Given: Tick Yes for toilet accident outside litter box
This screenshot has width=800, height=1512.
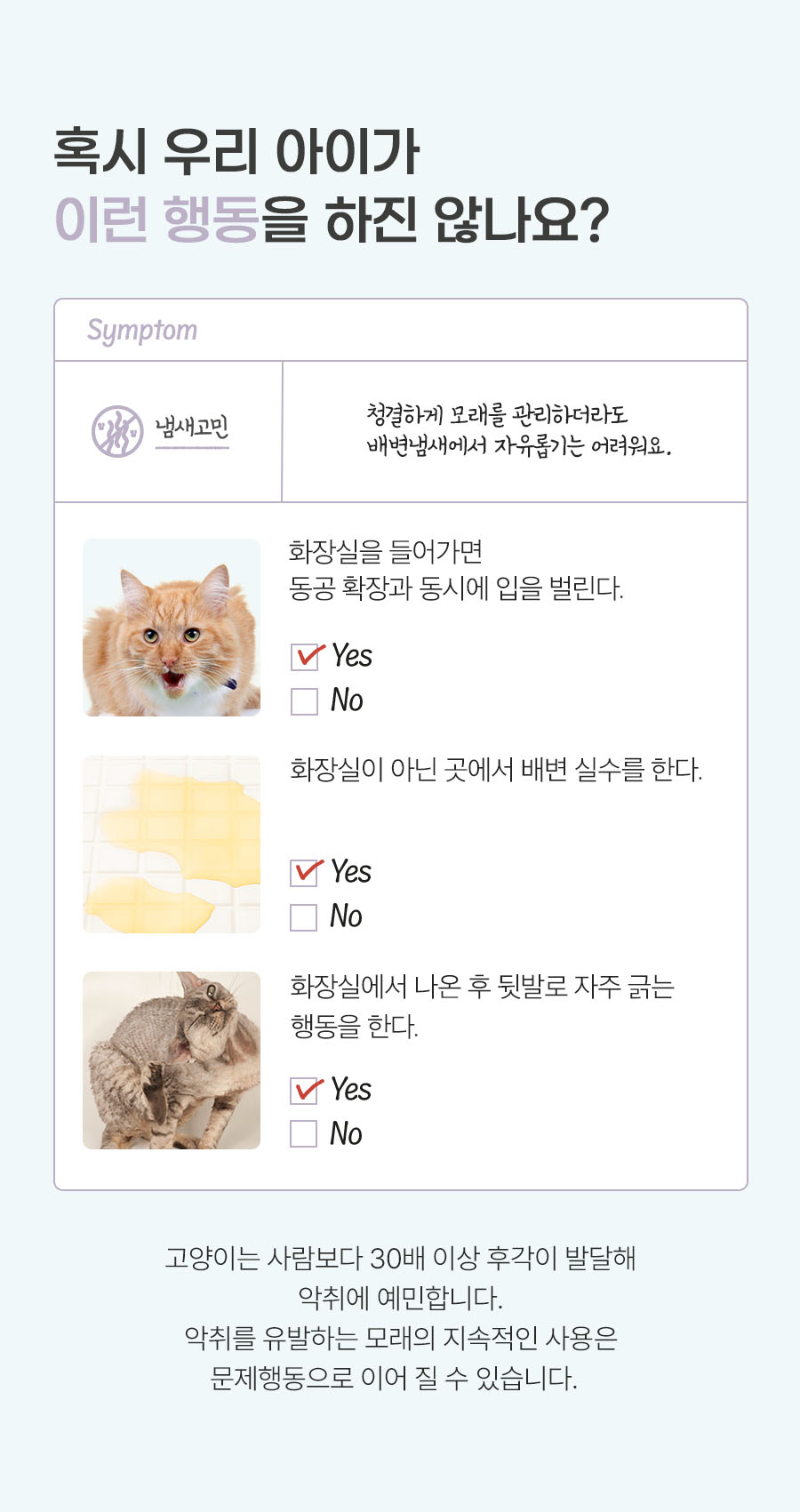Looking at the screenshot, I should tap(304, 873).
